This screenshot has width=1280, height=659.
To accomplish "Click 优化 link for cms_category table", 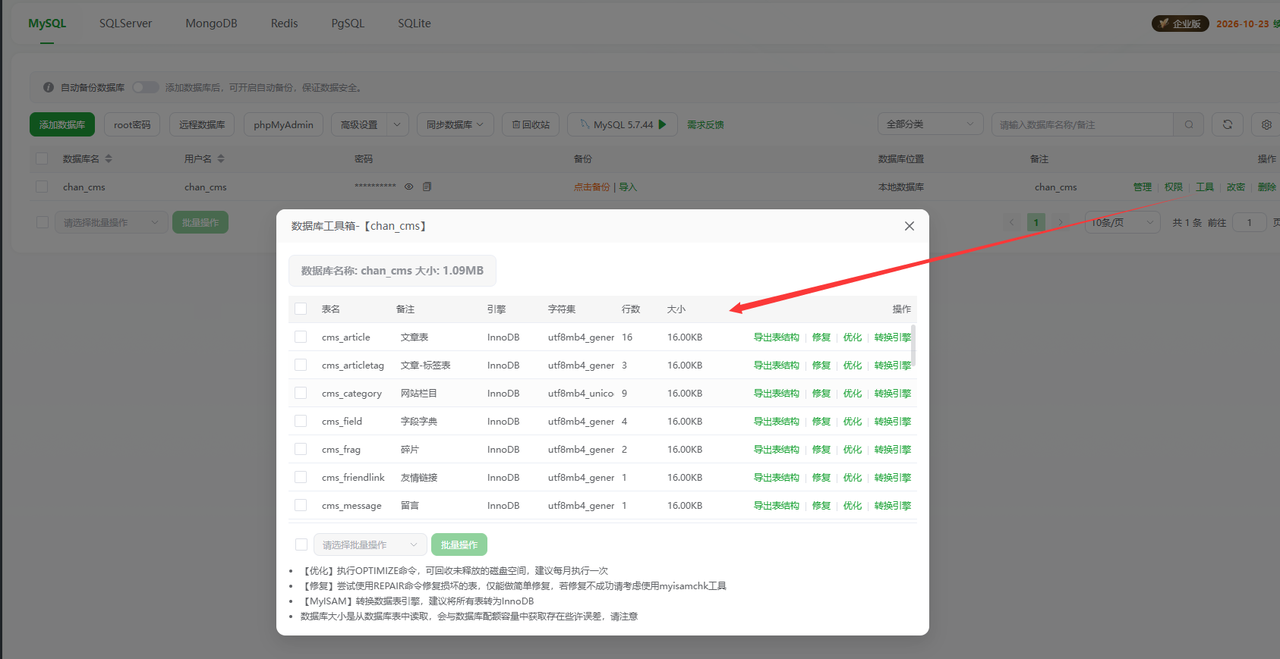I will pyautogui.click(x=852, y=393).
